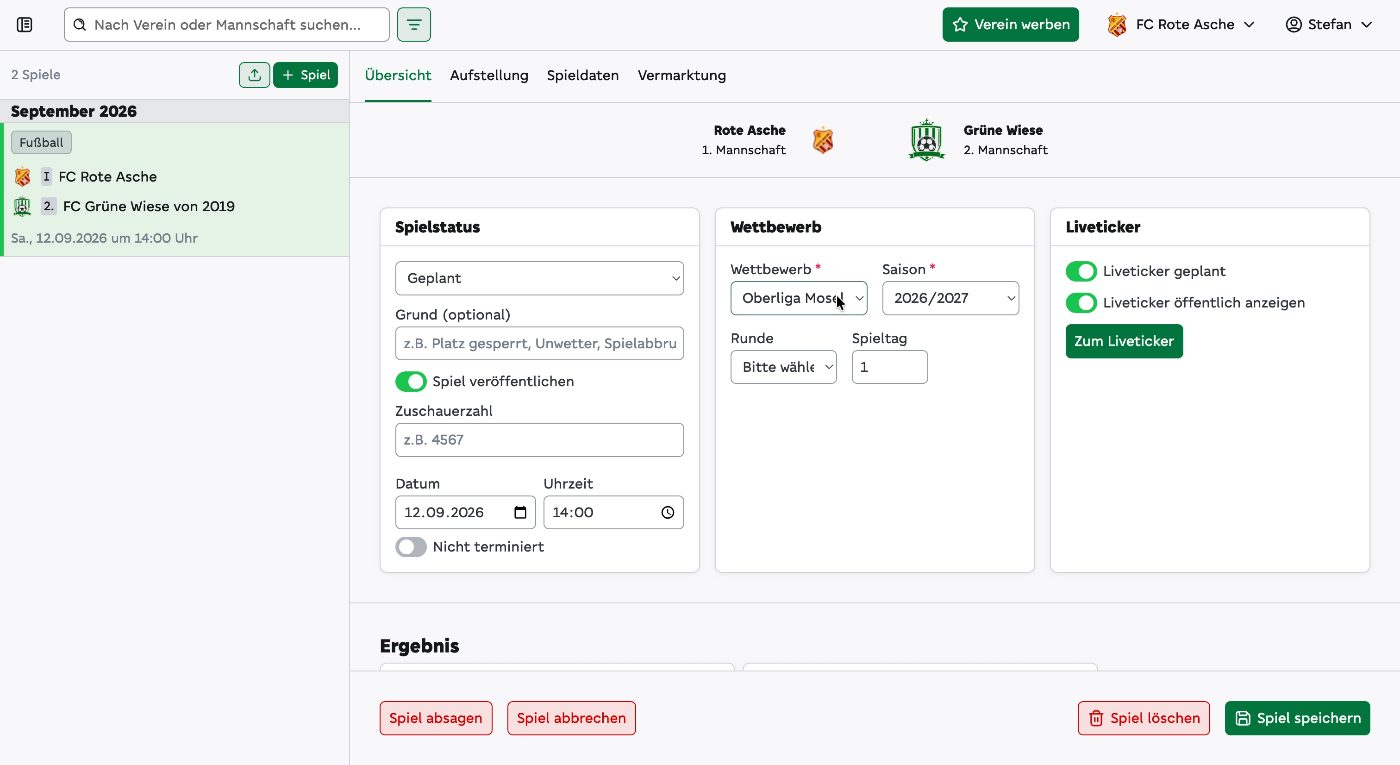Click the 'Ergebnis' section heading
Viewport: 1400px width, 765px height.
[420, 646]
